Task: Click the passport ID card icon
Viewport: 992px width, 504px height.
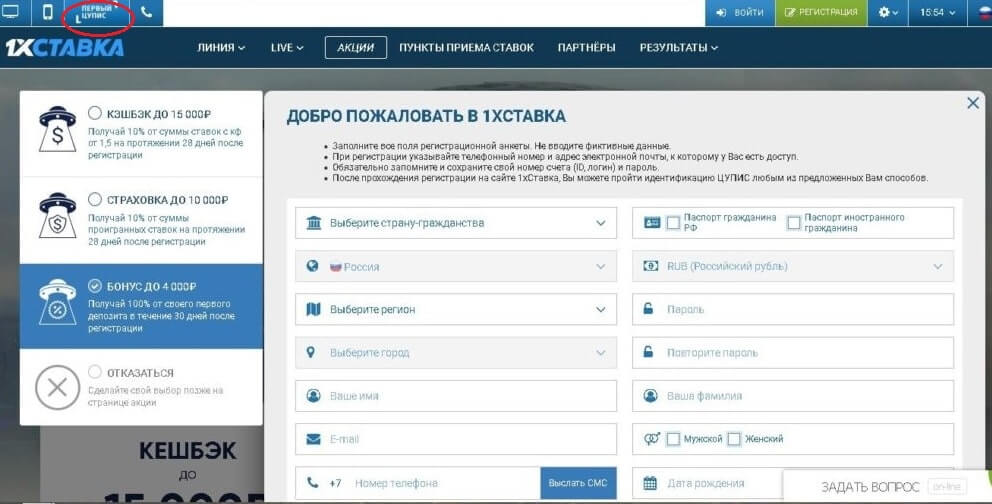Action: click(x=652, y=223)
